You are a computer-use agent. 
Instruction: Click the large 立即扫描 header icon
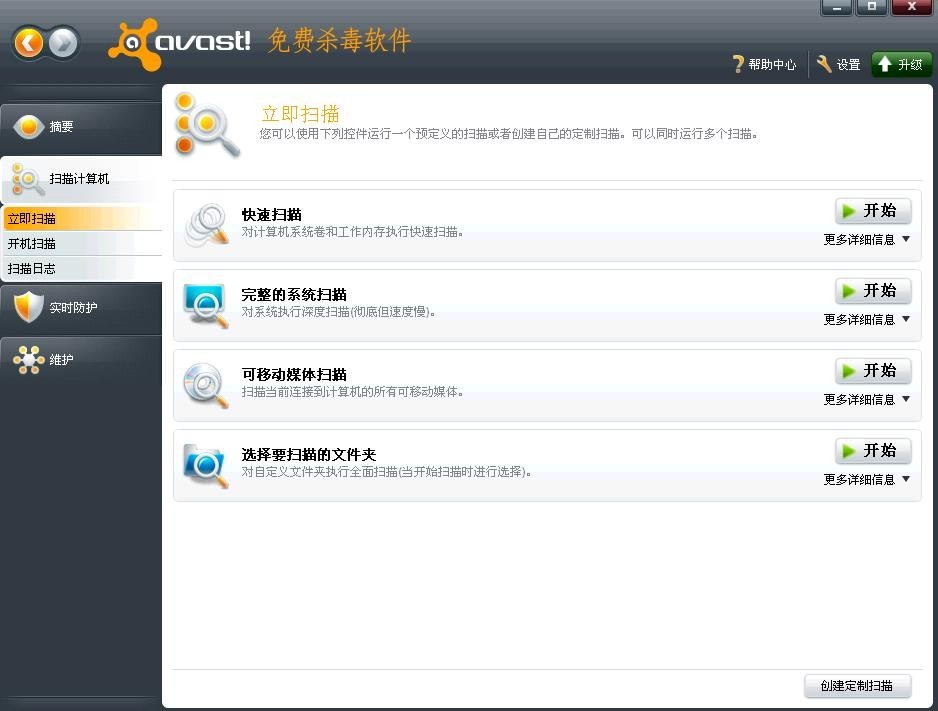coord(207,127)
